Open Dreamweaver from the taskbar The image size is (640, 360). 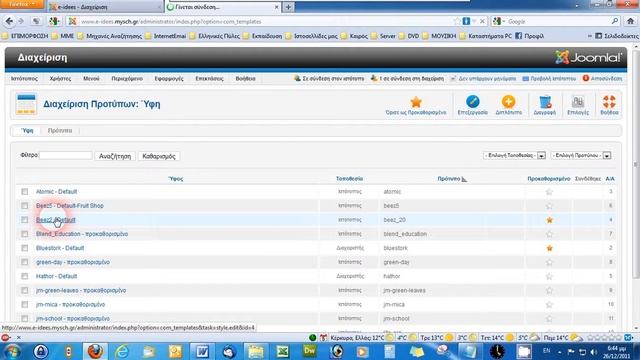tap(309, 351)
